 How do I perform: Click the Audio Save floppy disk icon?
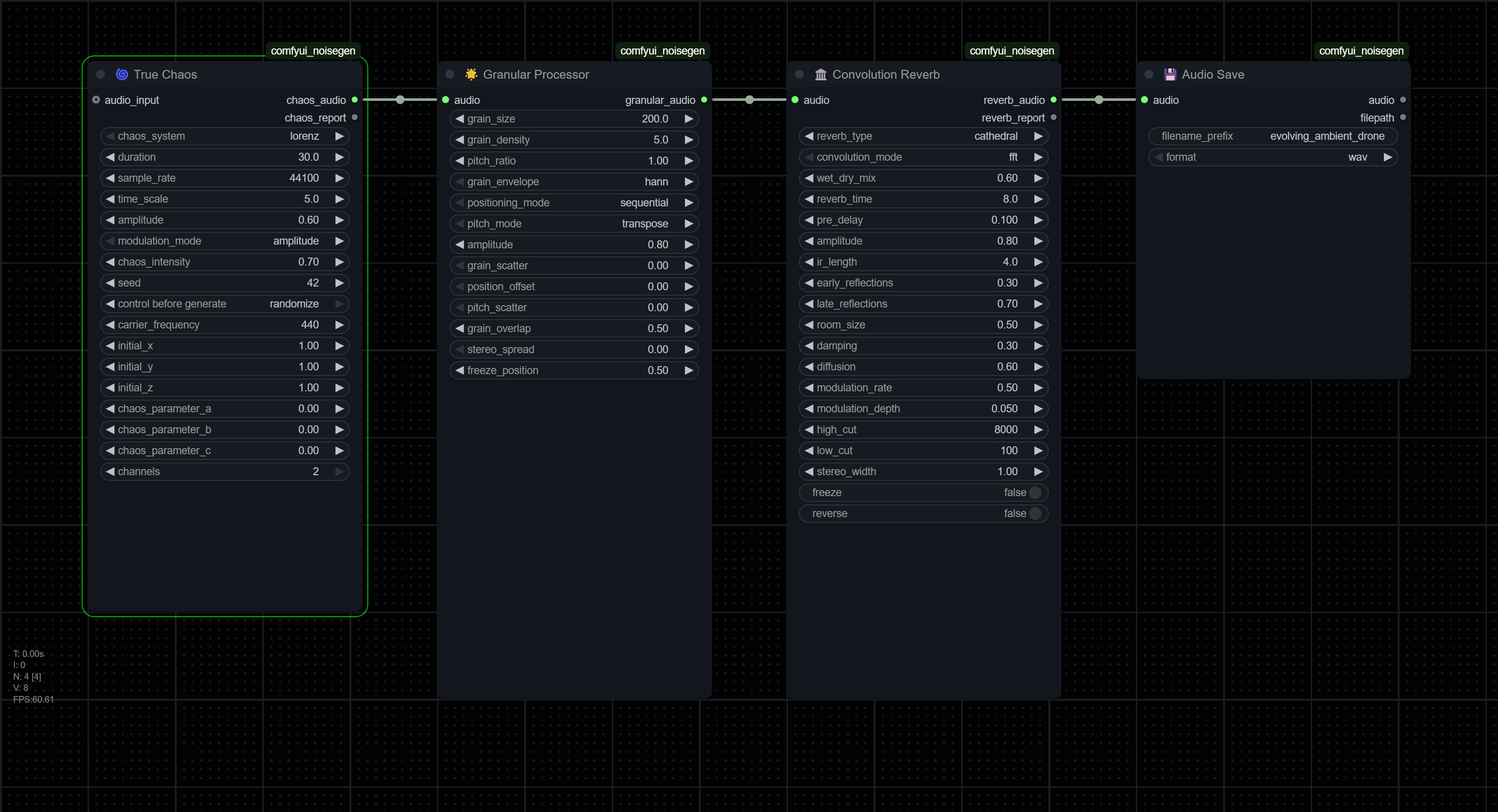(1170, 75)
